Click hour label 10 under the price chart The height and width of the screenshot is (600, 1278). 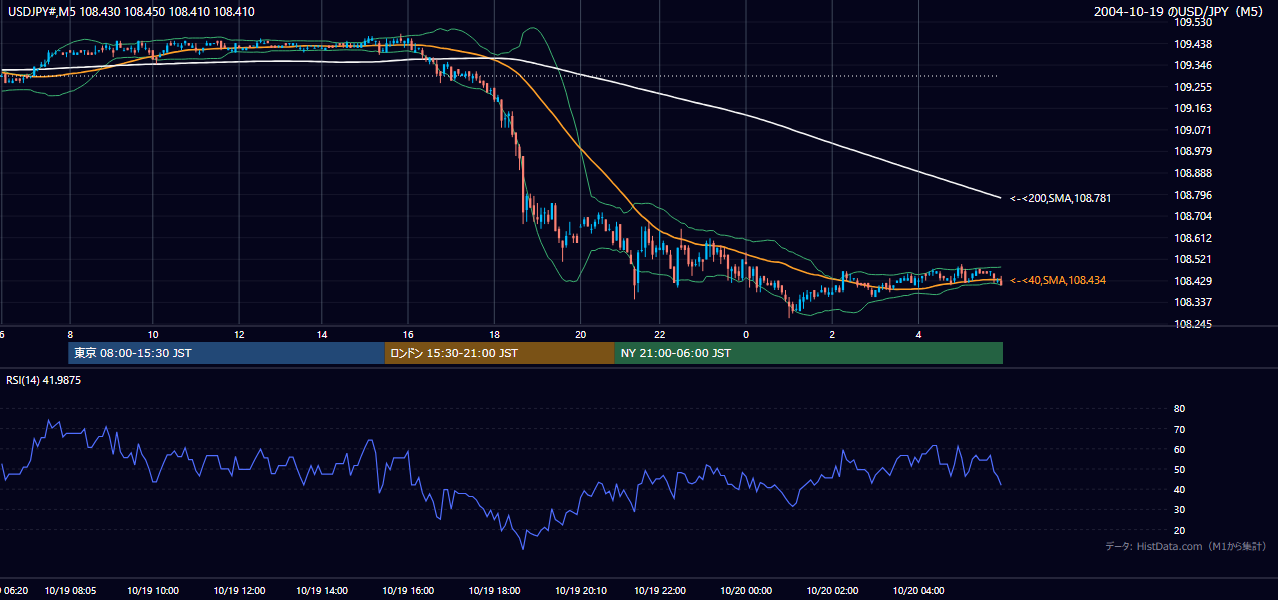[x=153, y=334]
